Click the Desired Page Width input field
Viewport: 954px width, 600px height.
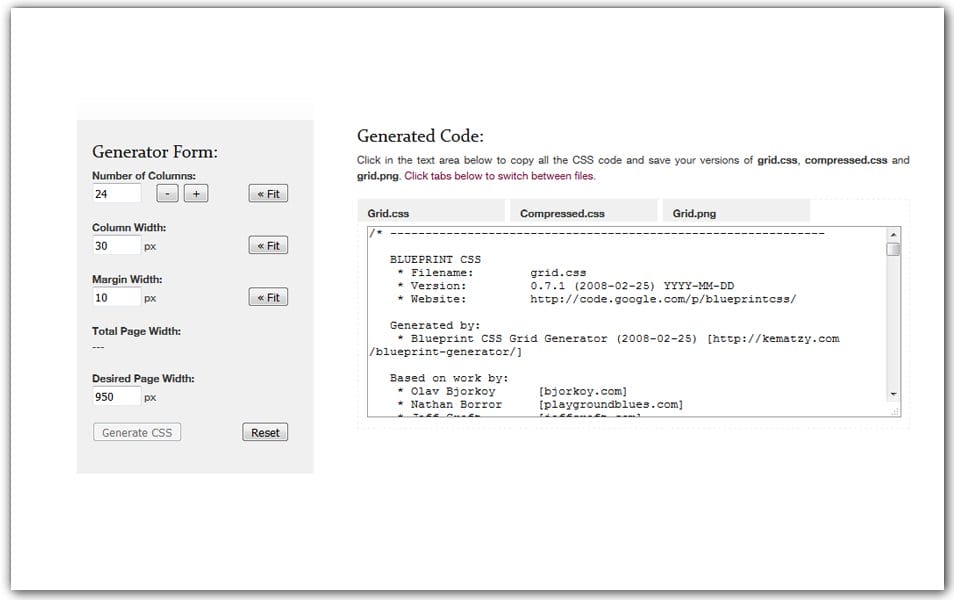[114, 397]
